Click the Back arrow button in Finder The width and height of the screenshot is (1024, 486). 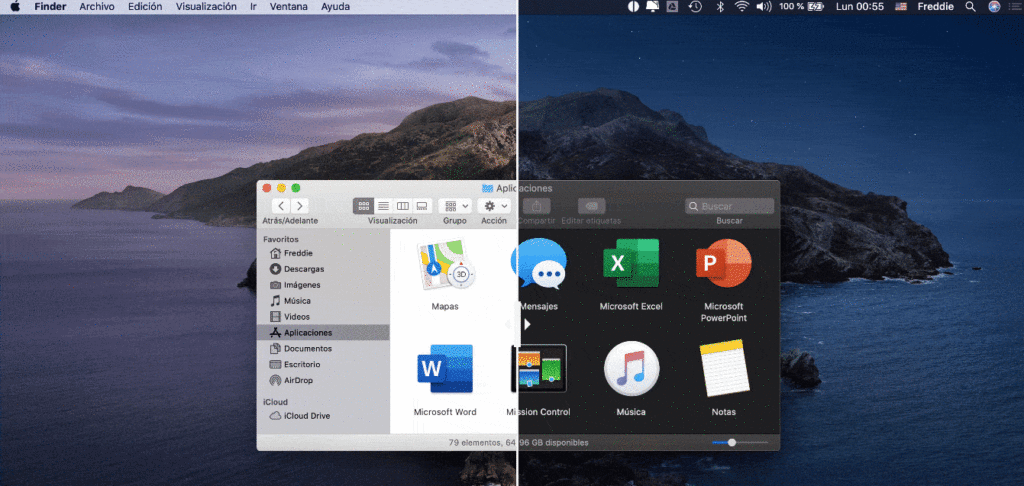click(x=281, y=205)
